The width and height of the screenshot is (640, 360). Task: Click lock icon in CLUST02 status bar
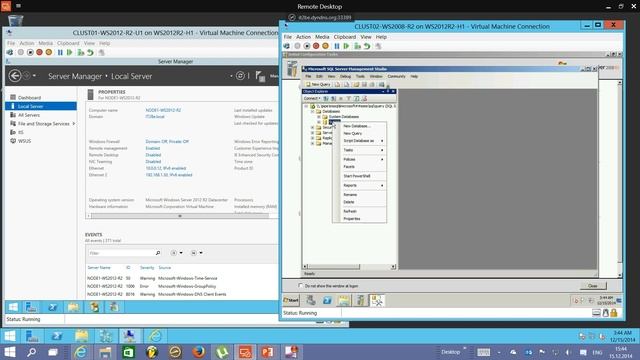click(614, 313)
